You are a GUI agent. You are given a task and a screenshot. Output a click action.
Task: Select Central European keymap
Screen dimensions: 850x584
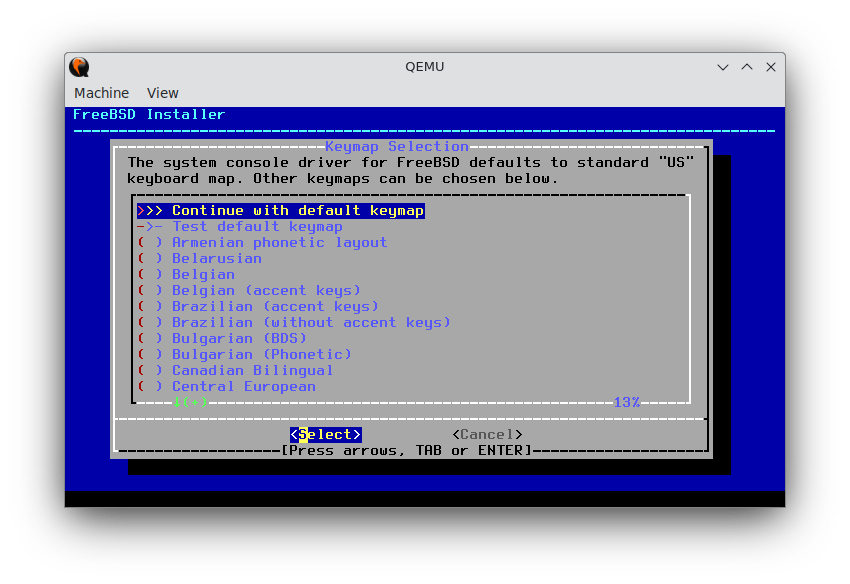244,386
